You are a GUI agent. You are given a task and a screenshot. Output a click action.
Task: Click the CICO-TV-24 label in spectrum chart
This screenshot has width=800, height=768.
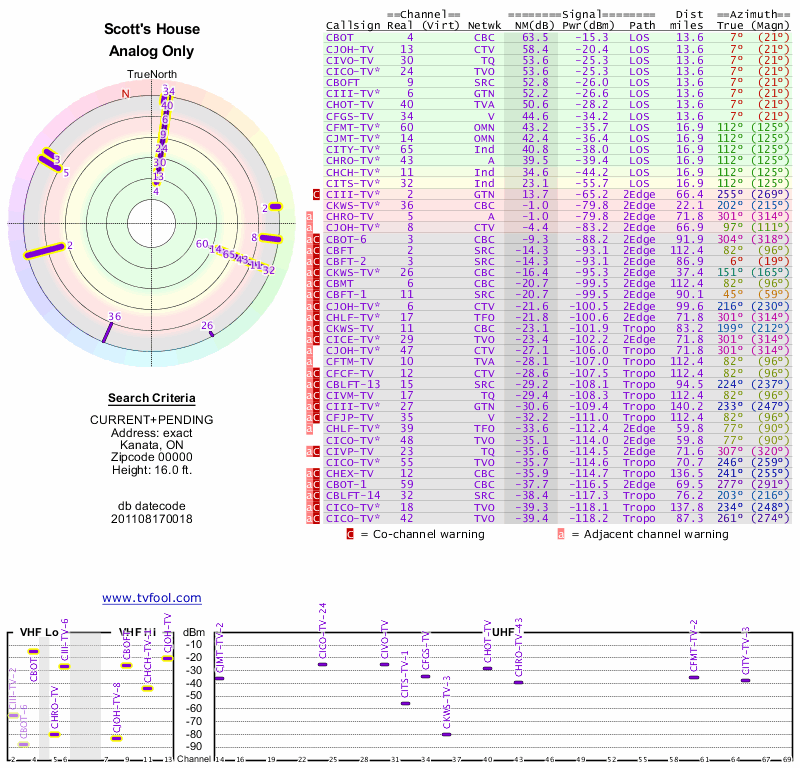[x=322, y=631]
